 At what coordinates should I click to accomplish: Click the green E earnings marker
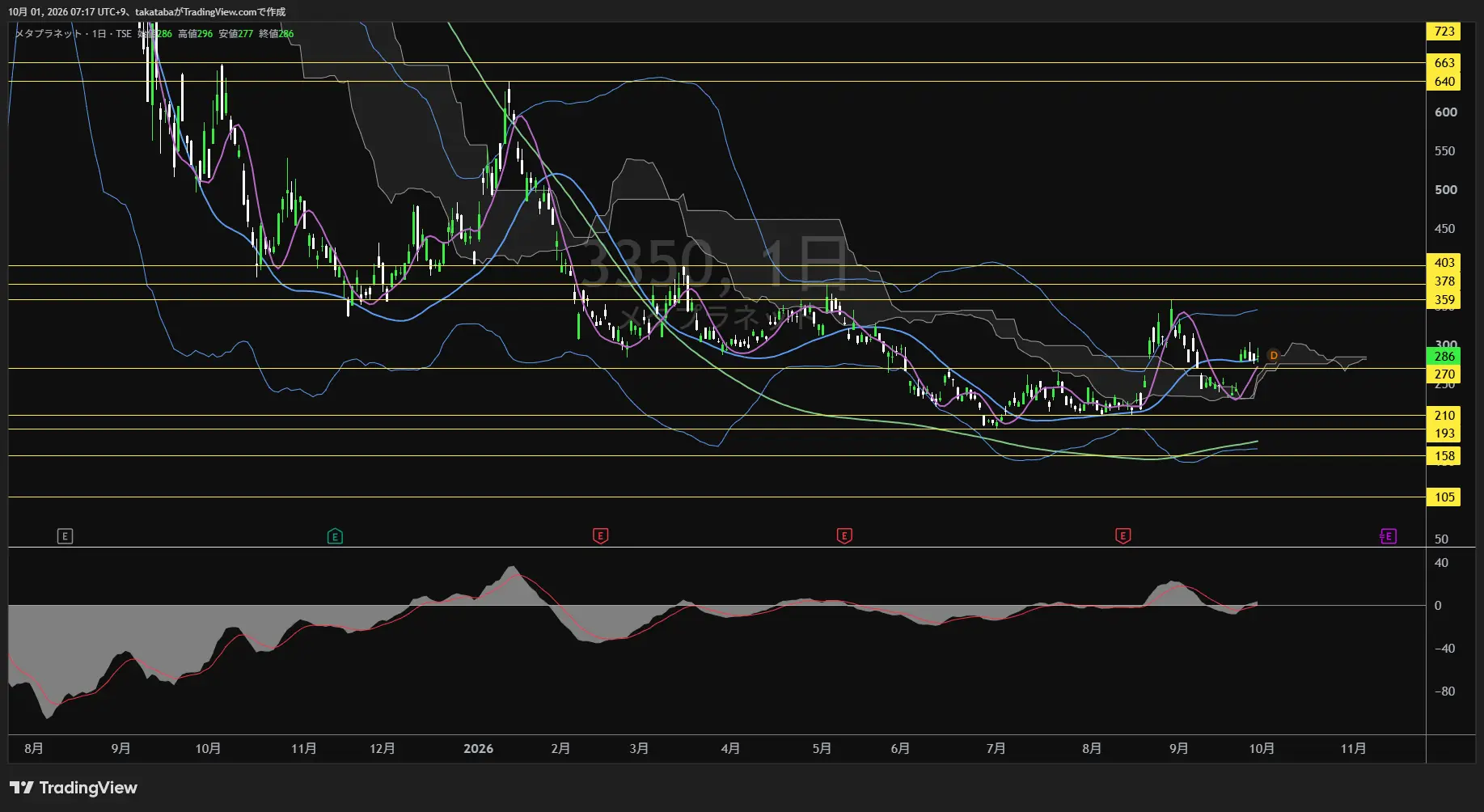335,536
